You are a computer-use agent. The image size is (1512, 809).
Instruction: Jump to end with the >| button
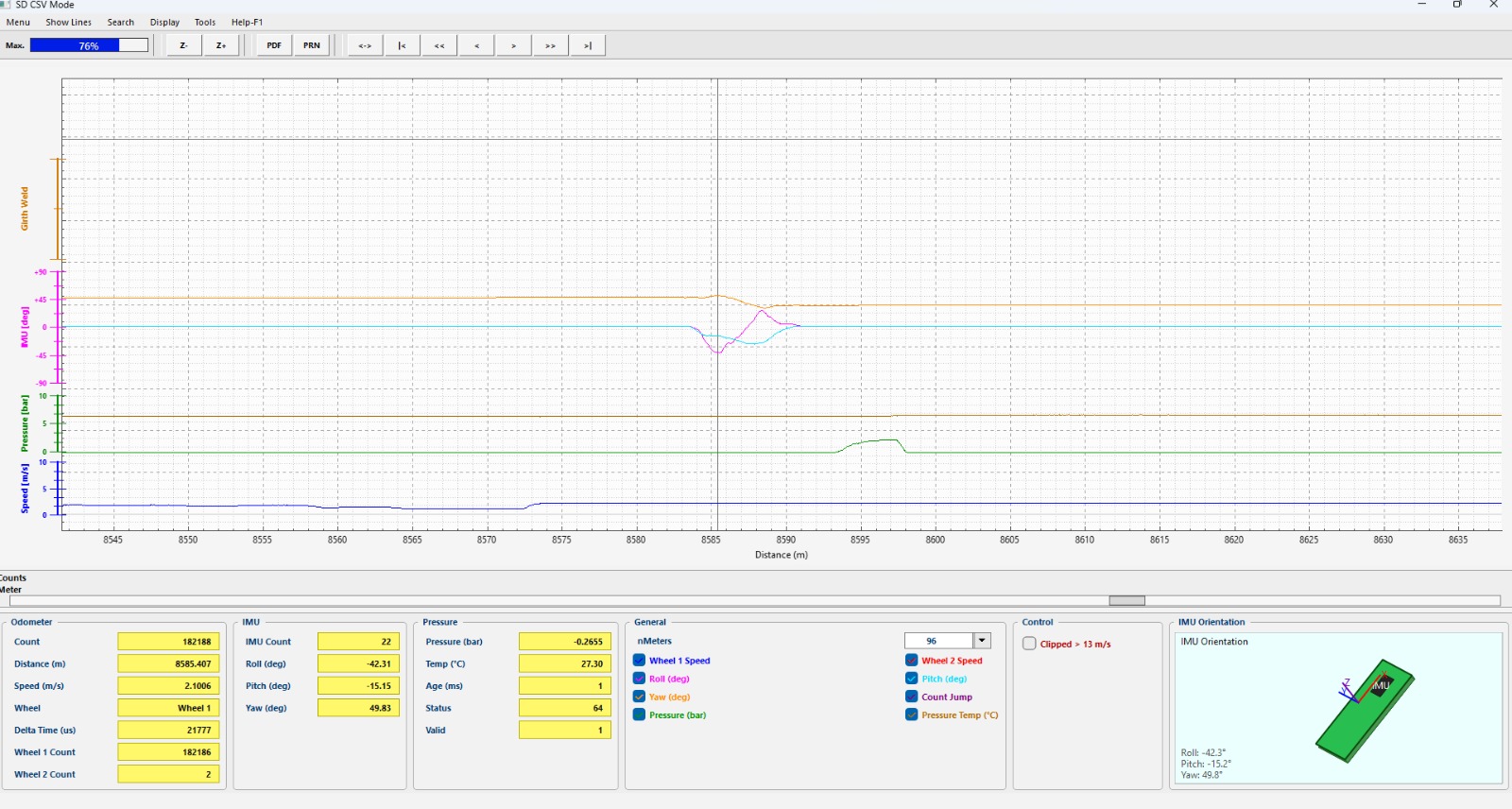[x=588, y=45]
